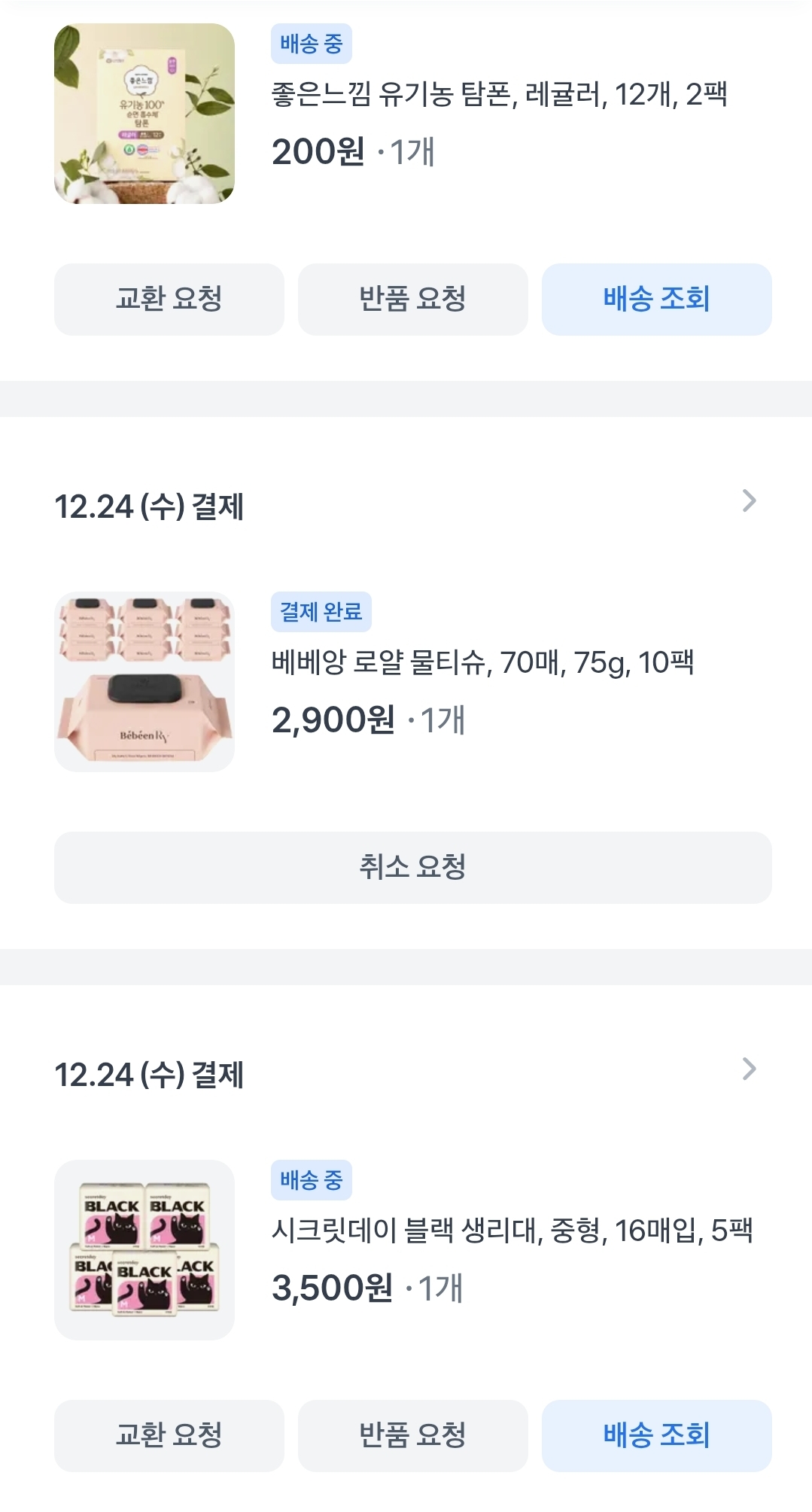Request exchange for the 좋은느낌 탐폰 order
This screenshot has height=1512, width=812.
click(x=169, y=300)
